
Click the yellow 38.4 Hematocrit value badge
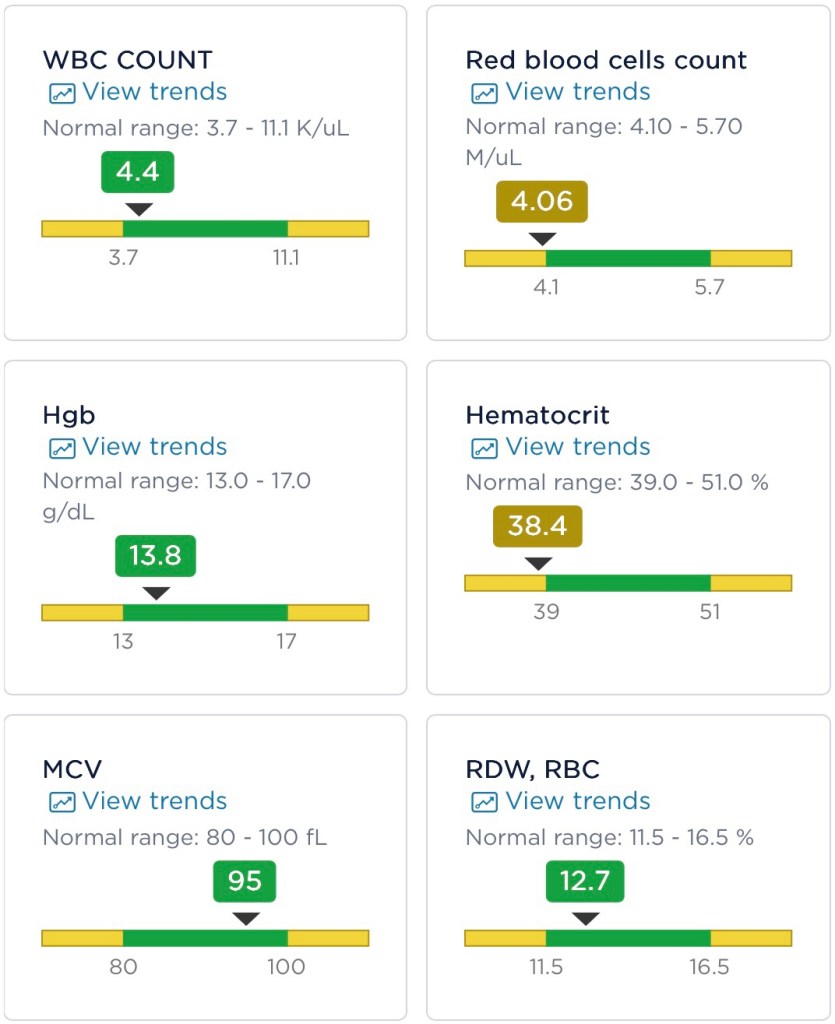537,526
